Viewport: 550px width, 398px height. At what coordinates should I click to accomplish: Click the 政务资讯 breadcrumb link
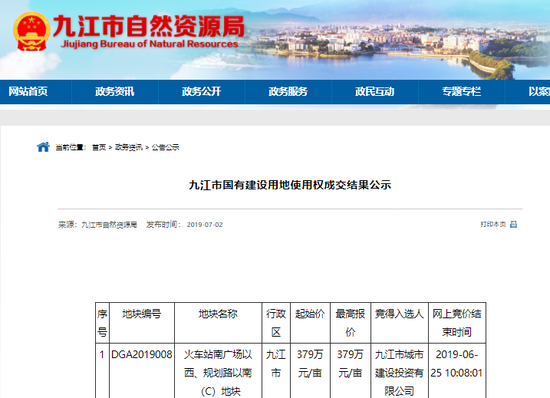(129, 147)
